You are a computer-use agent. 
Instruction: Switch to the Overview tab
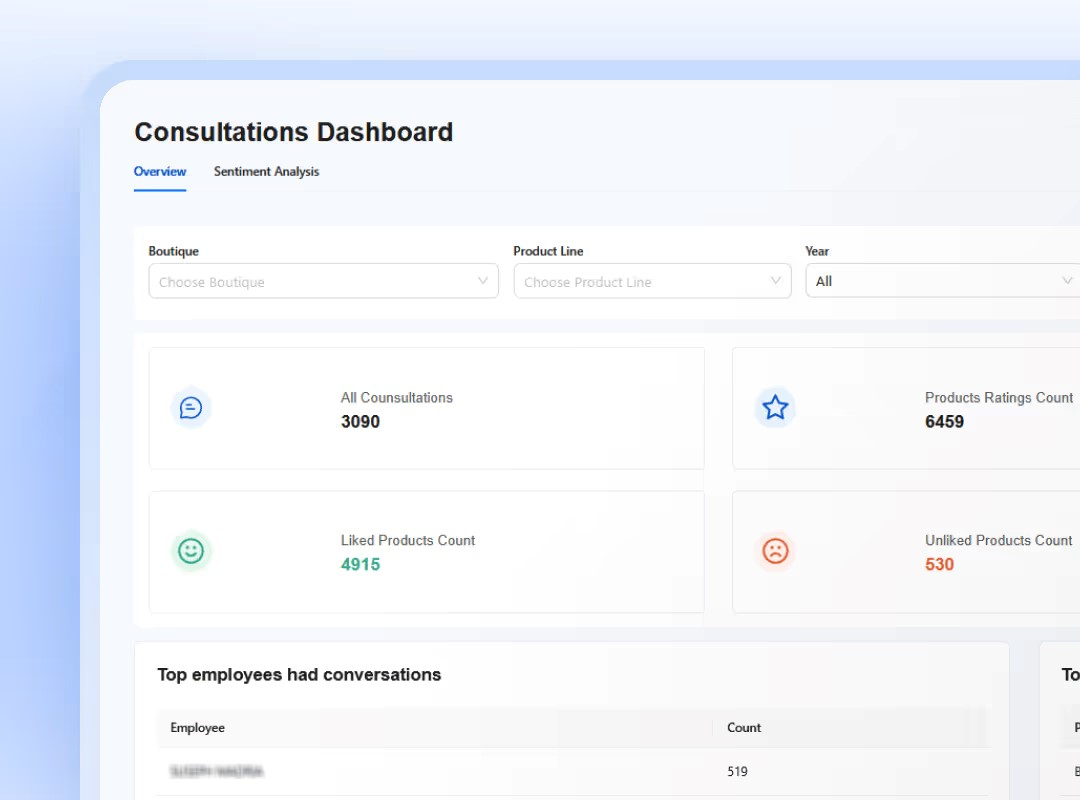pyautogui.click(x=160, y=172)
